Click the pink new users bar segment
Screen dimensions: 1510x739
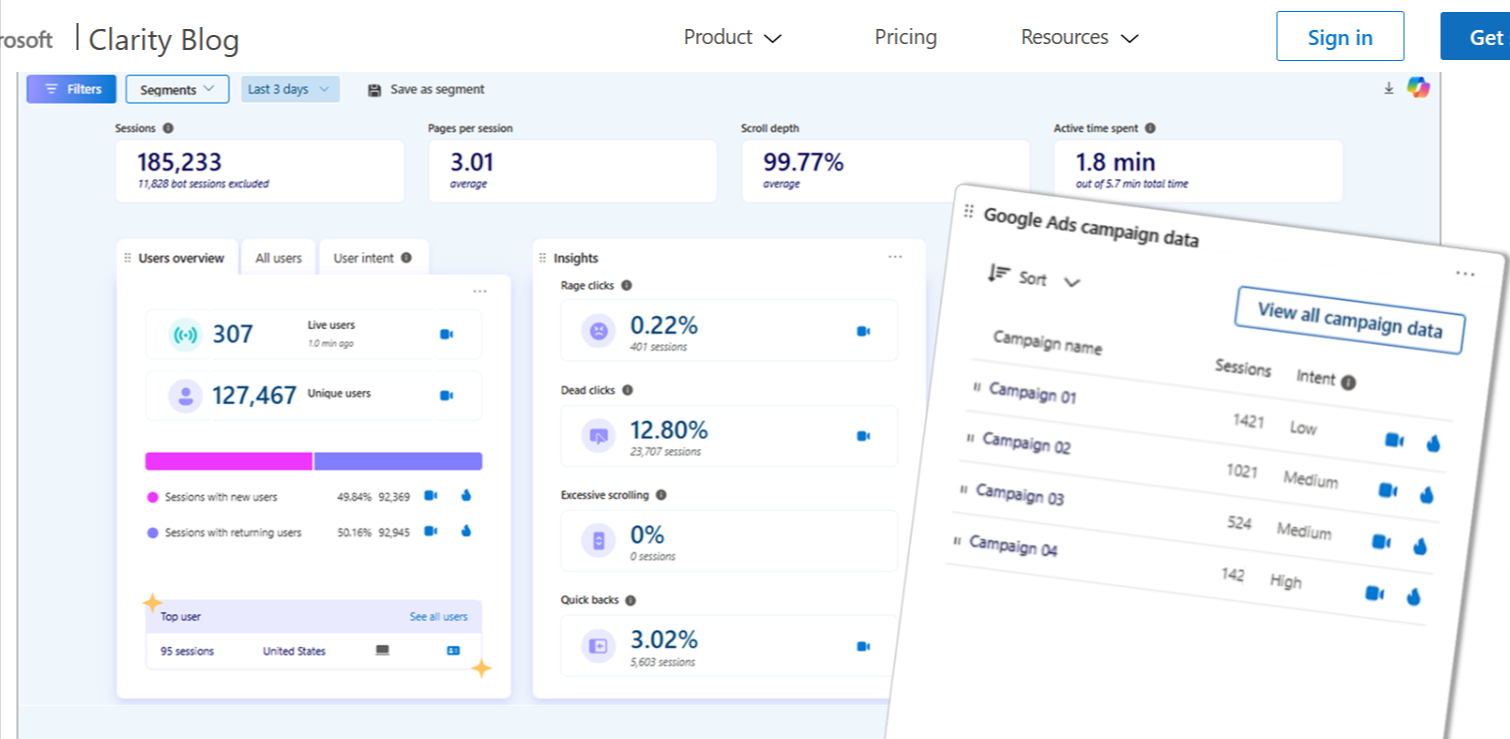(229, 461)
